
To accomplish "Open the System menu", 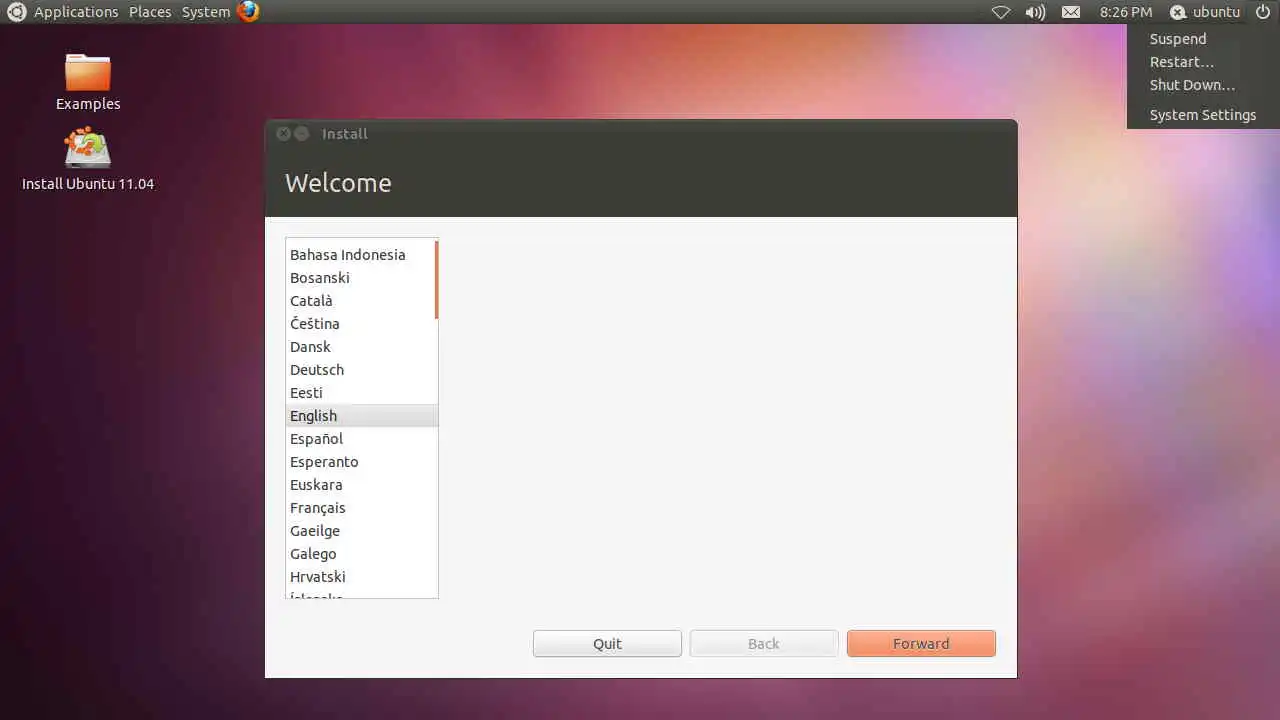I will tap(206, 12).
